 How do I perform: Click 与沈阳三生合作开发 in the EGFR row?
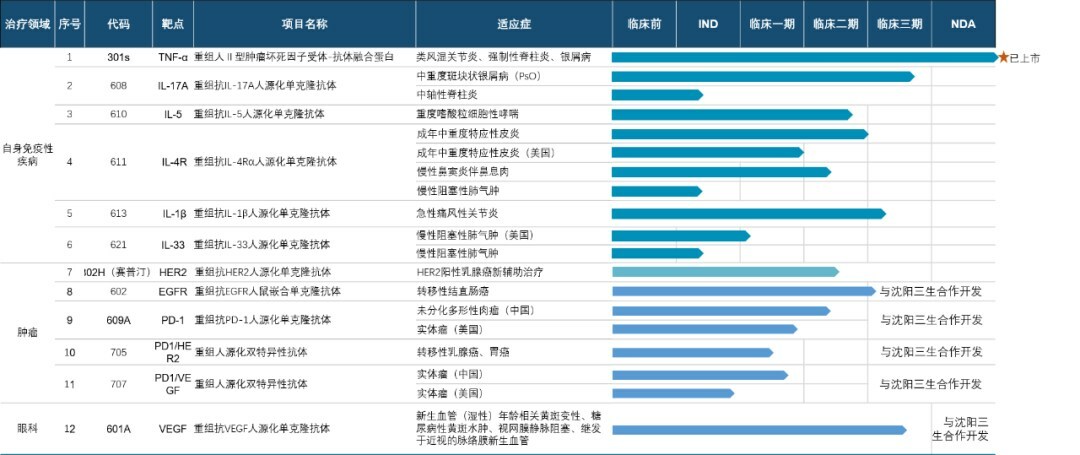coord(930,292)
